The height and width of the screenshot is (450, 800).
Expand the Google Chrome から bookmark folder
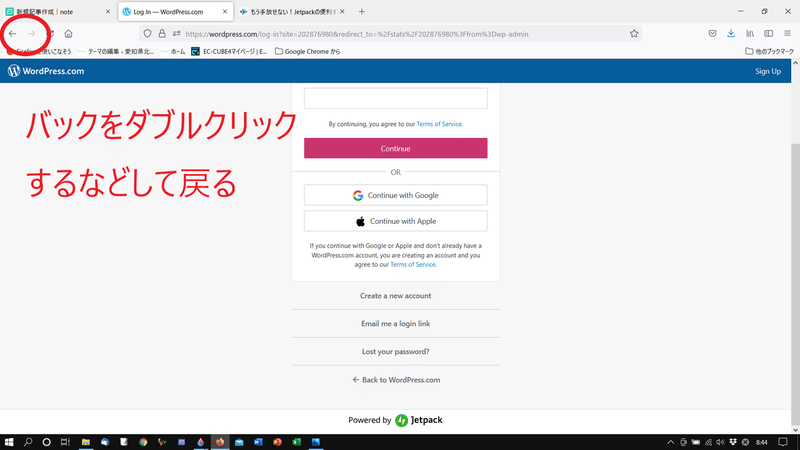pos(307,52)
